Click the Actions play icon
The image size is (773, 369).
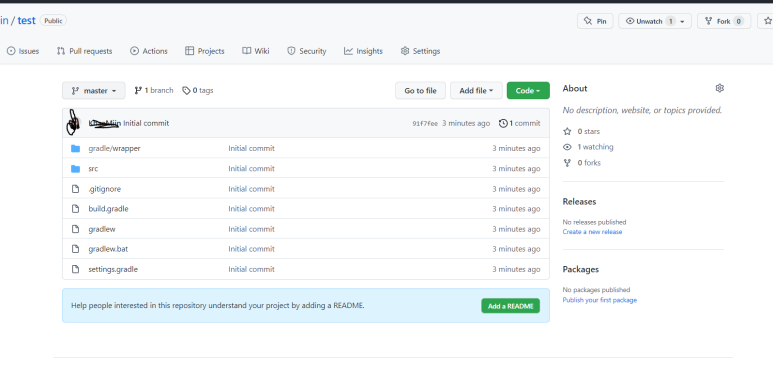[134, 51]
